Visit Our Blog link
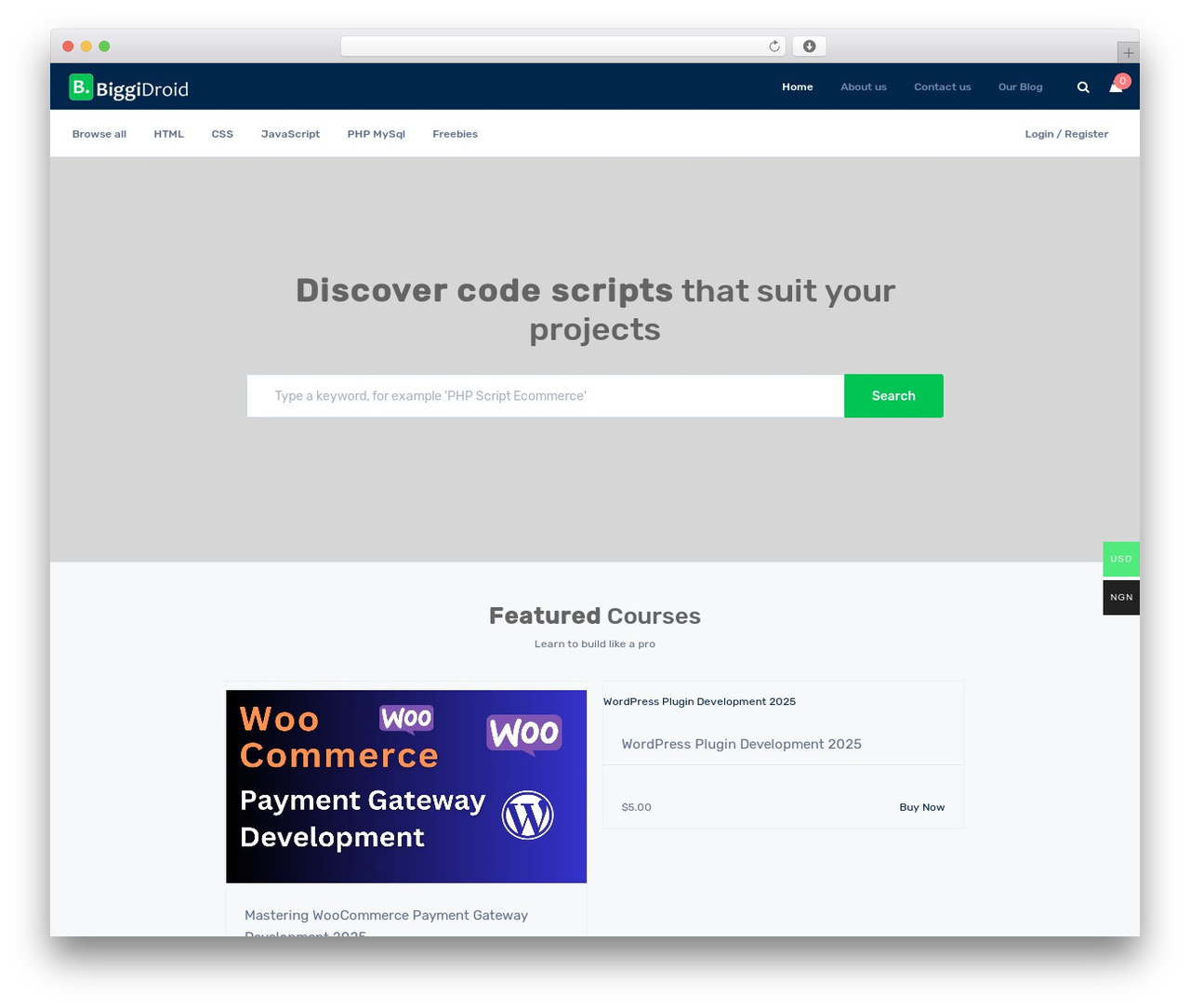Screen dimensions: 1190x1008 coord(1021,87)
